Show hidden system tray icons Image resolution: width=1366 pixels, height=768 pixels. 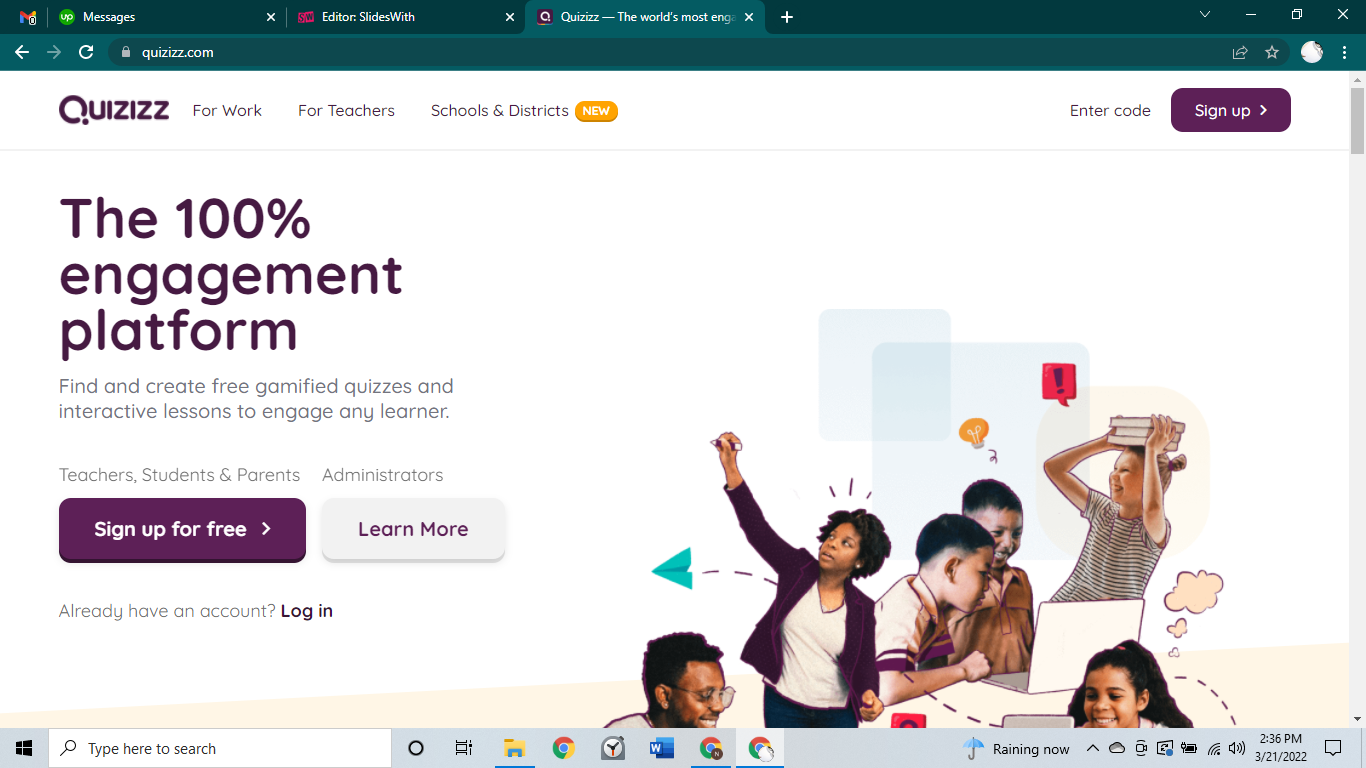tap(1093, 748)
